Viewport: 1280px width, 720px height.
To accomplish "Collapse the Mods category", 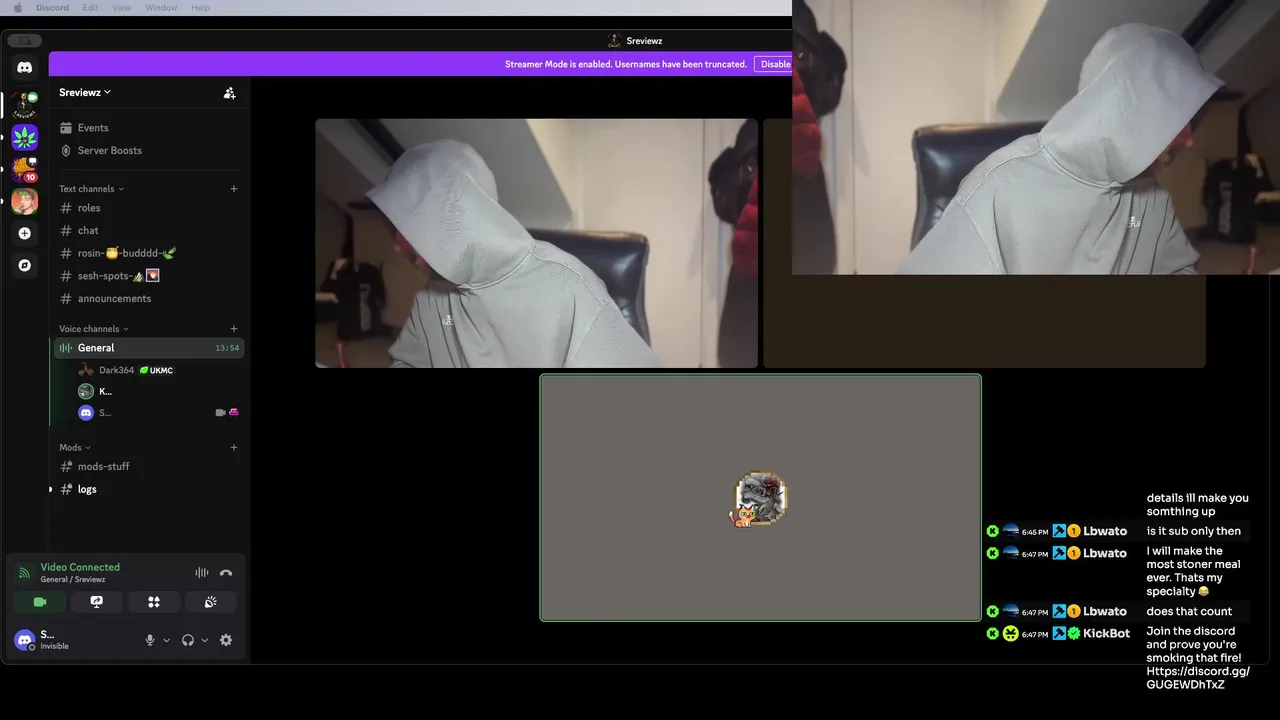I will coord(75,447).
